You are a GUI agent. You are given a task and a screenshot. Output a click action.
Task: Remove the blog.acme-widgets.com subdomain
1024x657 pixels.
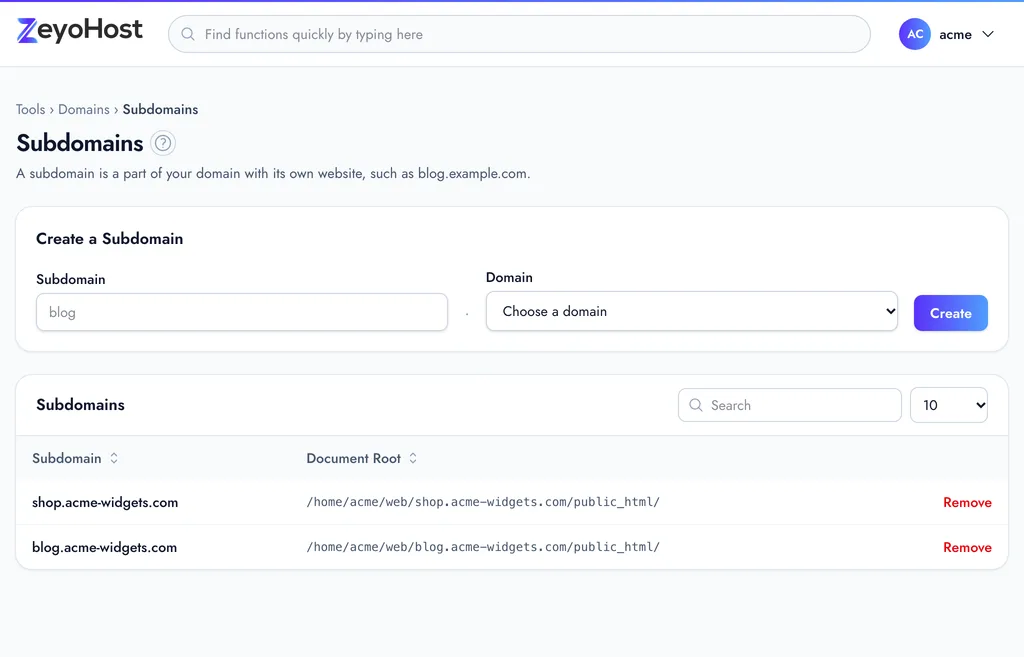[x=967, y=547]
